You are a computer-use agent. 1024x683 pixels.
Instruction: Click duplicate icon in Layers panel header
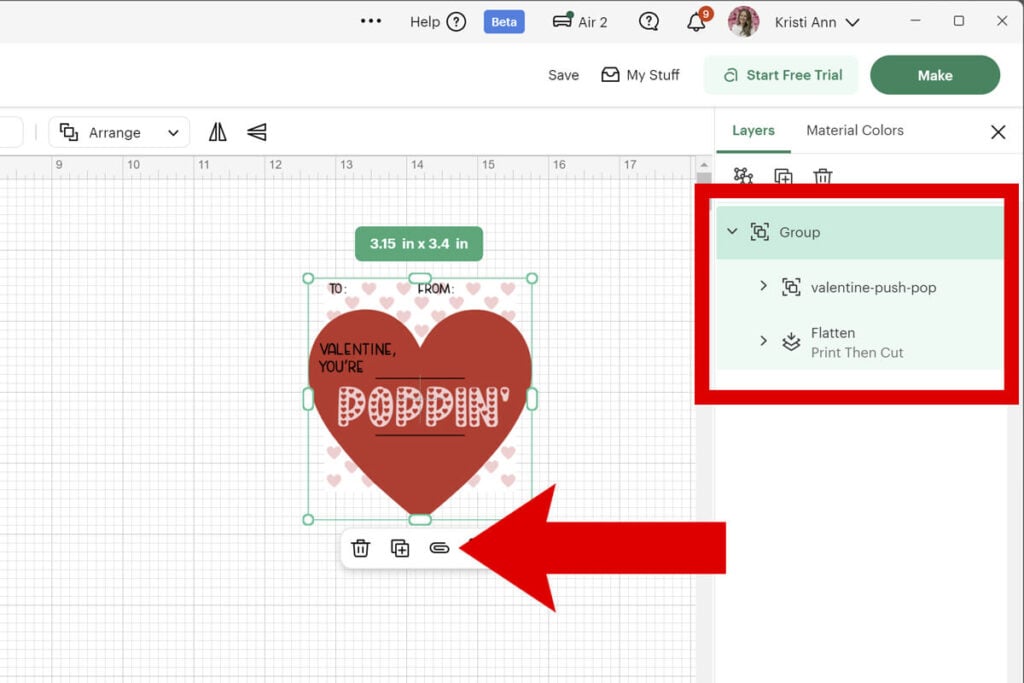click(783, 177)
